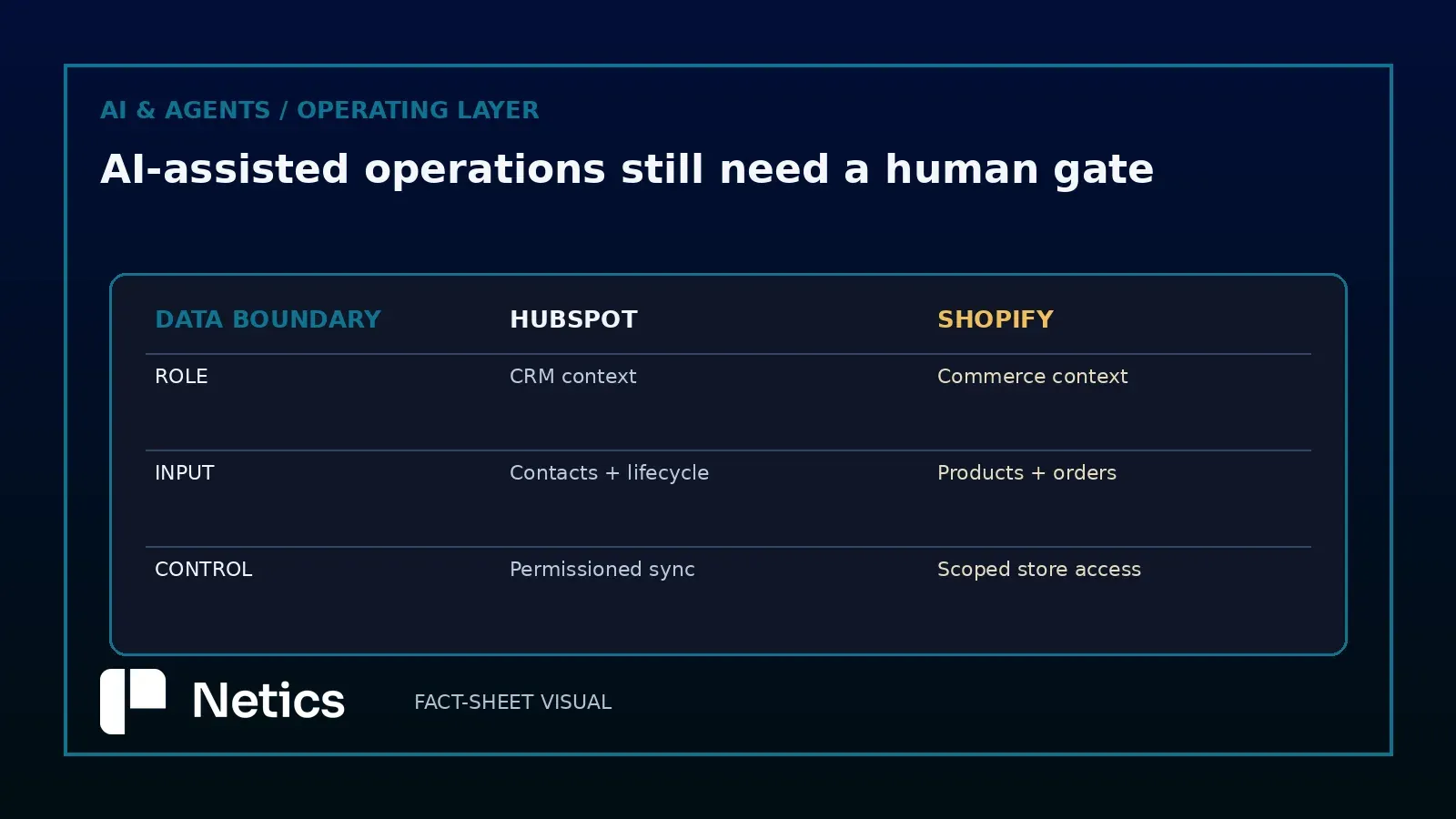Select the 'CRM context' cell
This screenshot has height=819, width=1456.
coord(573,376)
